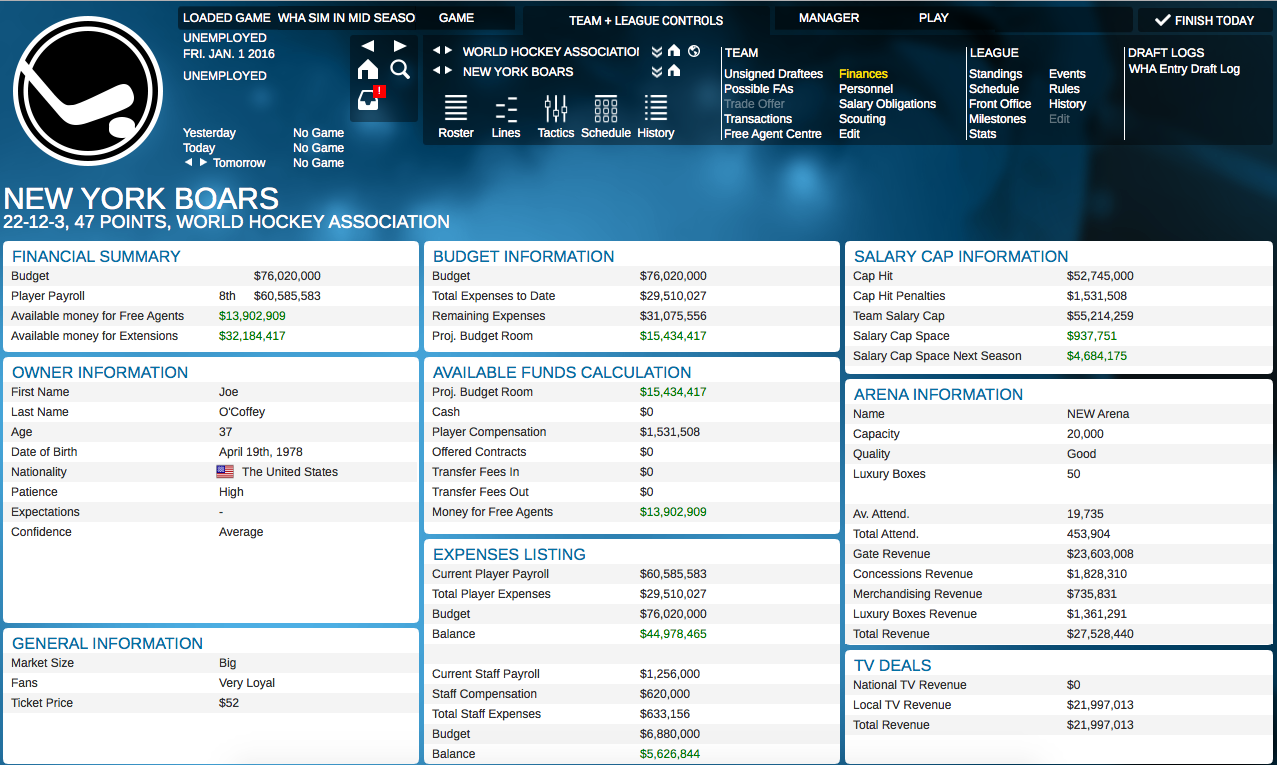Image resolution: width=1277 pixels, height=765 pixels.
Task: Open the Play menu
Action: [934, 18]
